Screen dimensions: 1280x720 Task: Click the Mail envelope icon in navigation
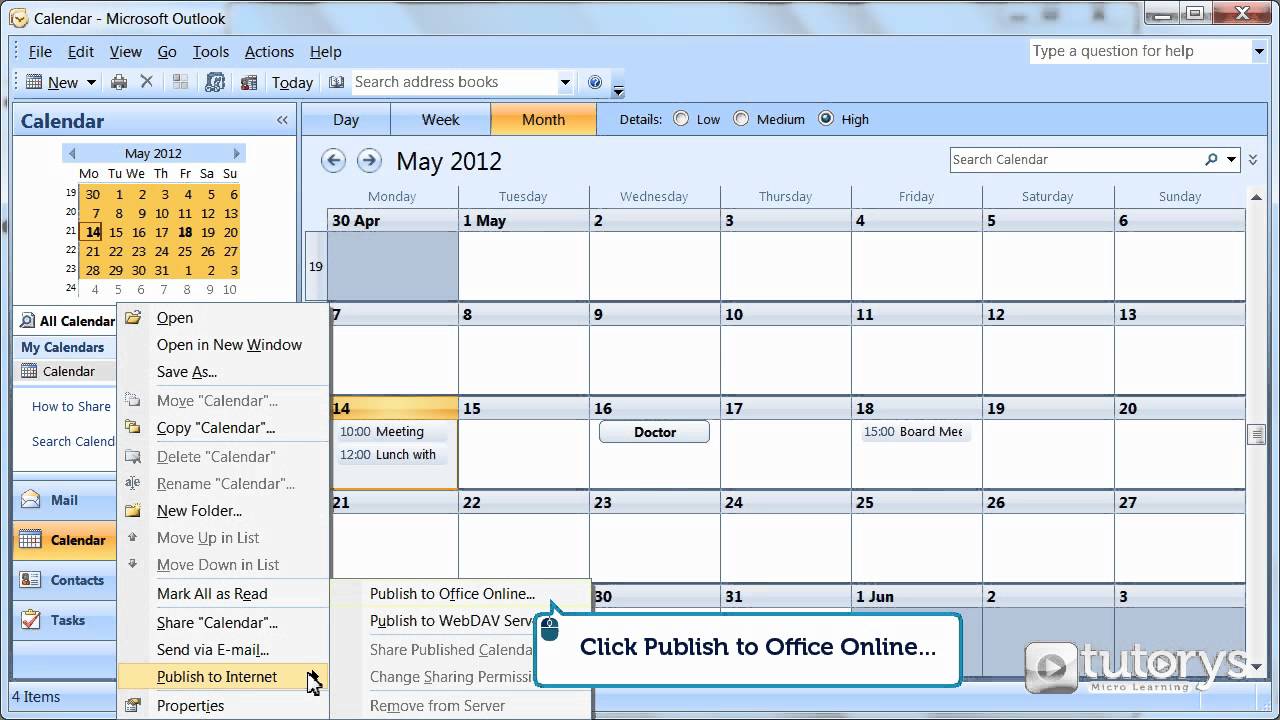tap(31, 499)
